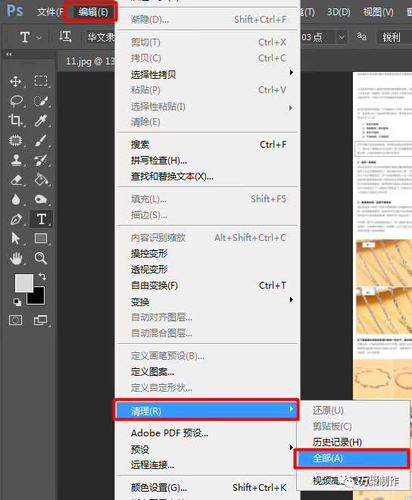Select the Eraser tool
Screen dimensions: 412x500
(x=16, y=180)
